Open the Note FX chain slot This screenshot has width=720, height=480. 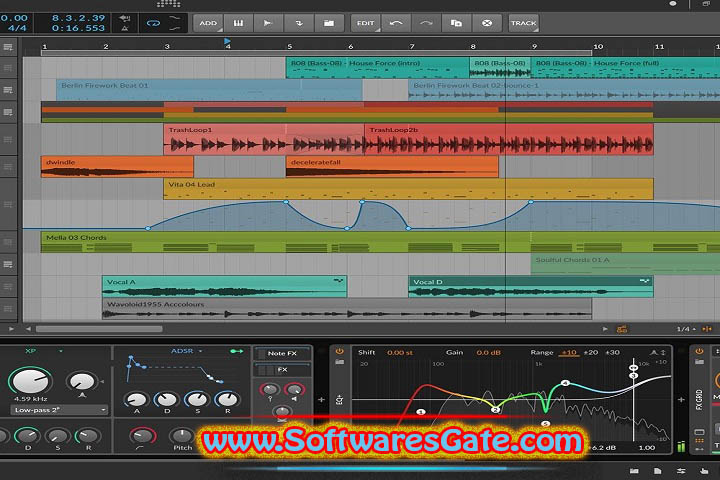(x=282, y=353)
